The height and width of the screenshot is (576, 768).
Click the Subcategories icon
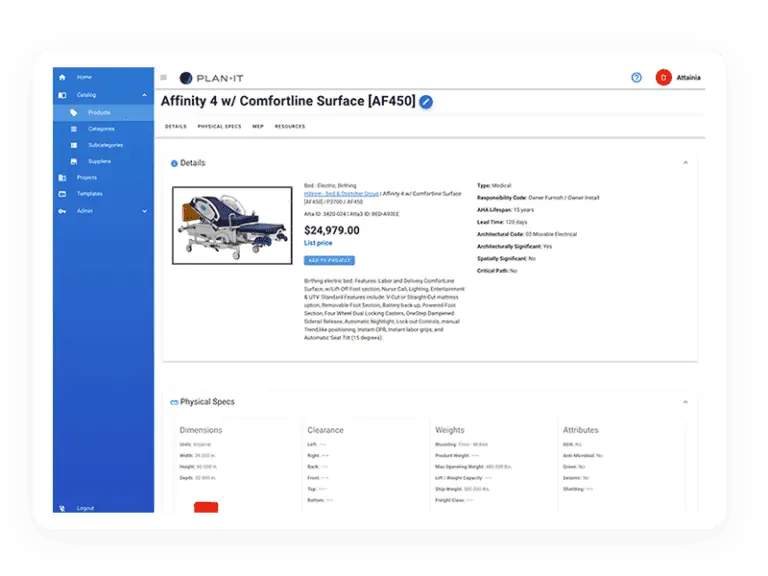(73, 145)
